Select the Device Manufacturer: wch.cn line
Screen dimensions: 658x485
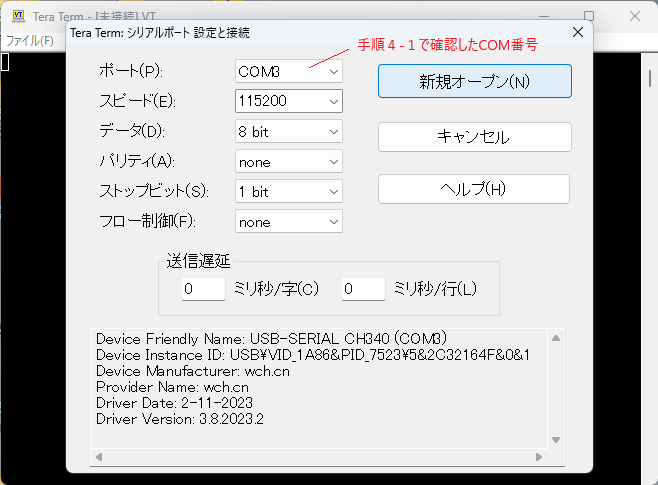[x=193, y=371]
